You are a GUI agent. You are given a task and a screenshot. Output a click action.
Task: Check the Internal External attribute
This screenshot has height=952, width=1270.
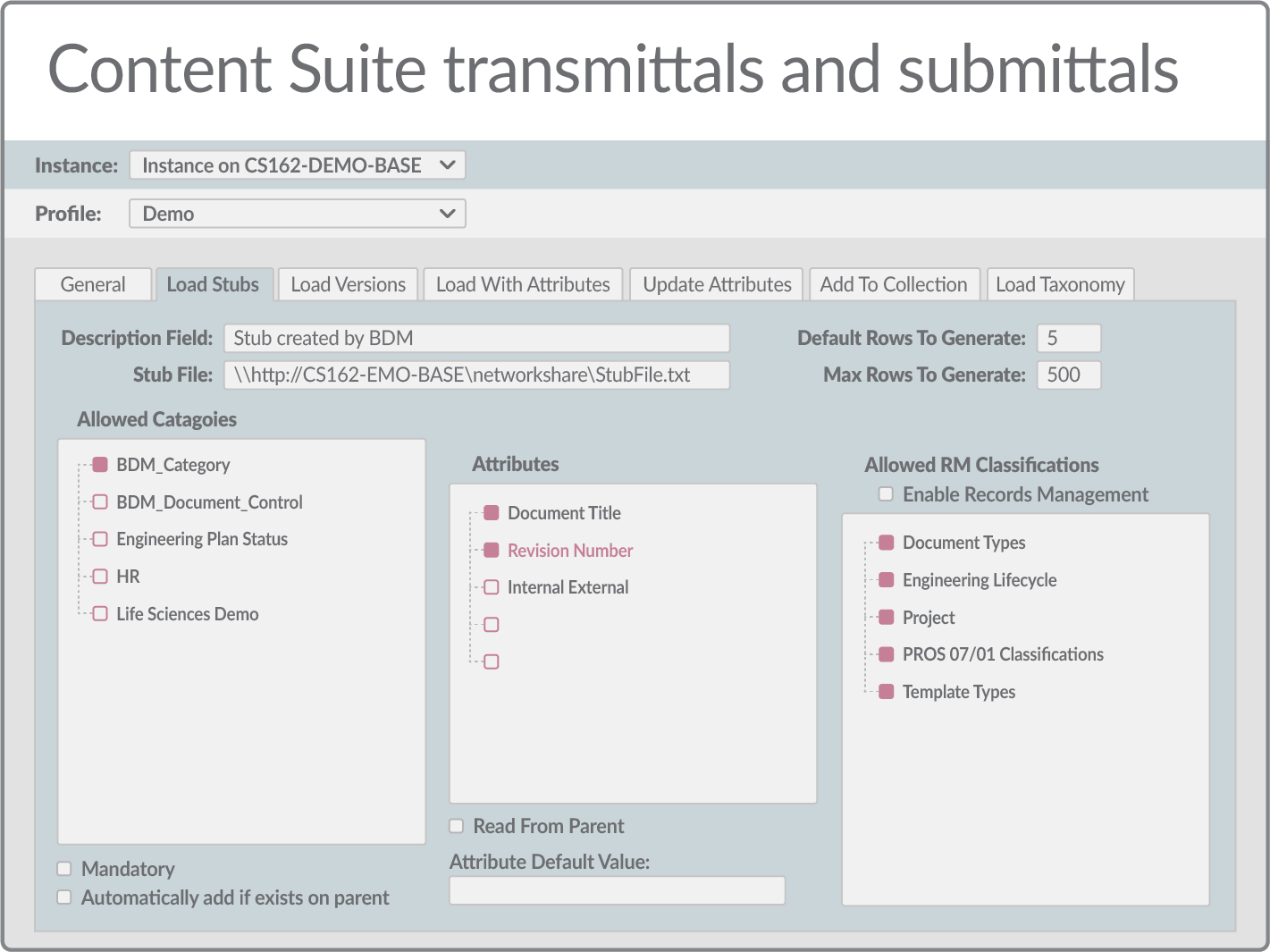point(492,586)
